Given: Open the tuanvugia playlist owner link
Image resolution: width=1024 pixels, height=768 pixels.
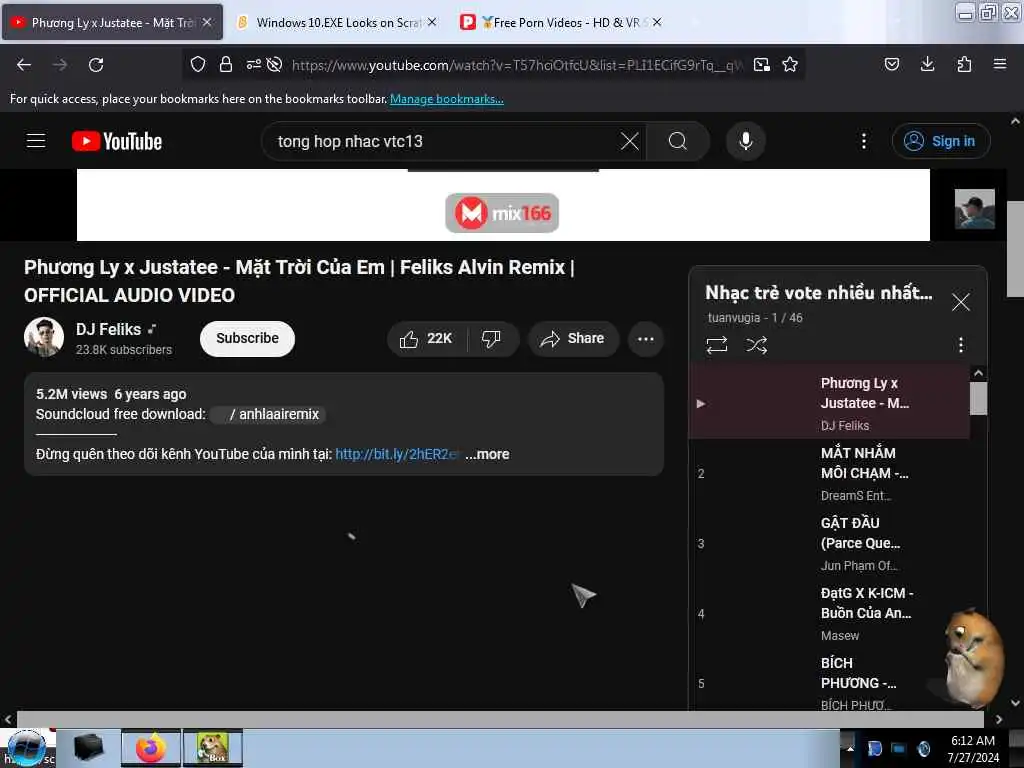Looking at the screenshot, I should (733, 317).
